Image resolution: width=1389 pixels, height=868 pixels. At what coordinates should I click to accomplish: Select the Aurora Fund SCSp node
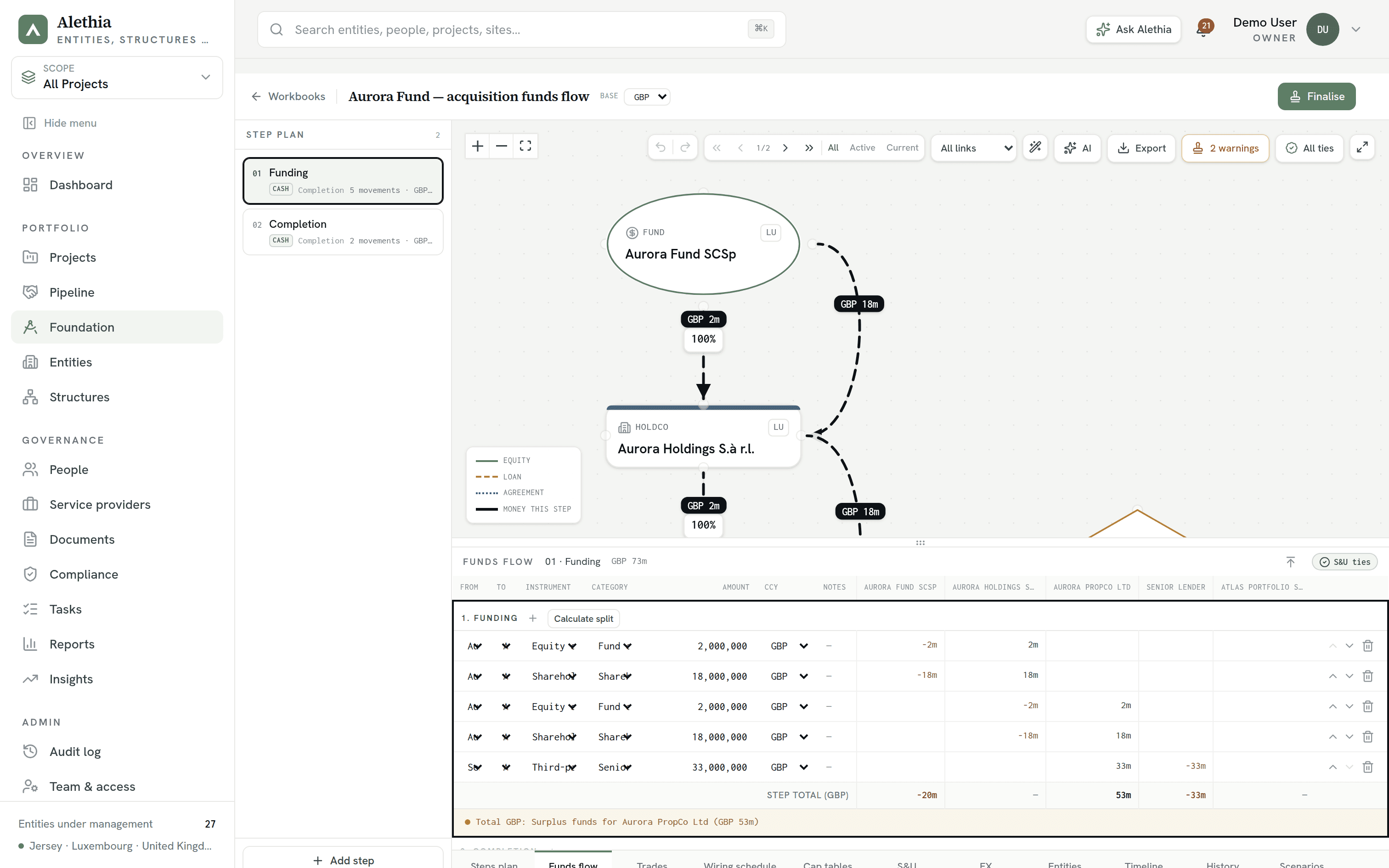coord(703,244)
